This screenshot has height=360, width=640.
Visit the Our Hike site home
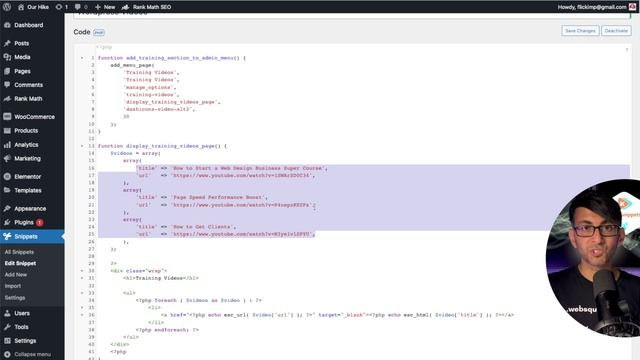coord(33,7)
